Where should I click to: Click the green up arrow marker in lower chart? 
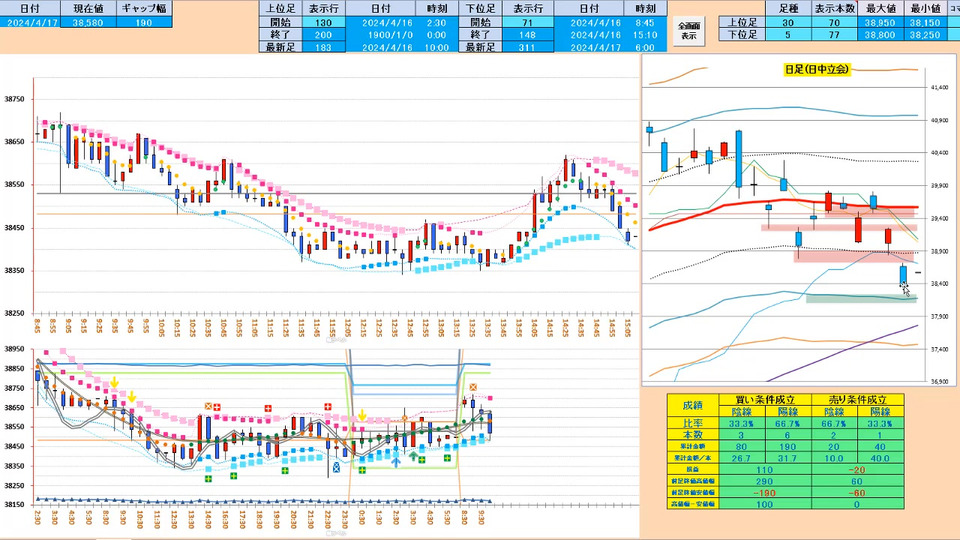(x=413, y=456)
